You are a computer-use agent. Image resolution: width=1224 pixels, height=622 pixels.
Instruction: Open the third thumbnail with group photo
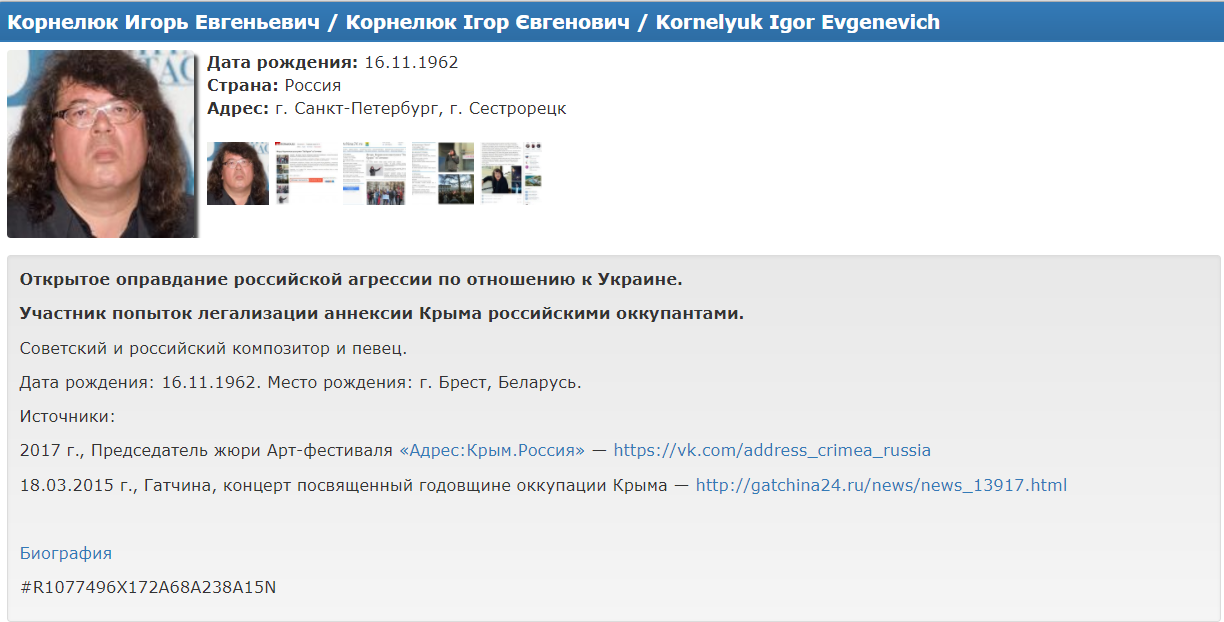tap(374, 173)
